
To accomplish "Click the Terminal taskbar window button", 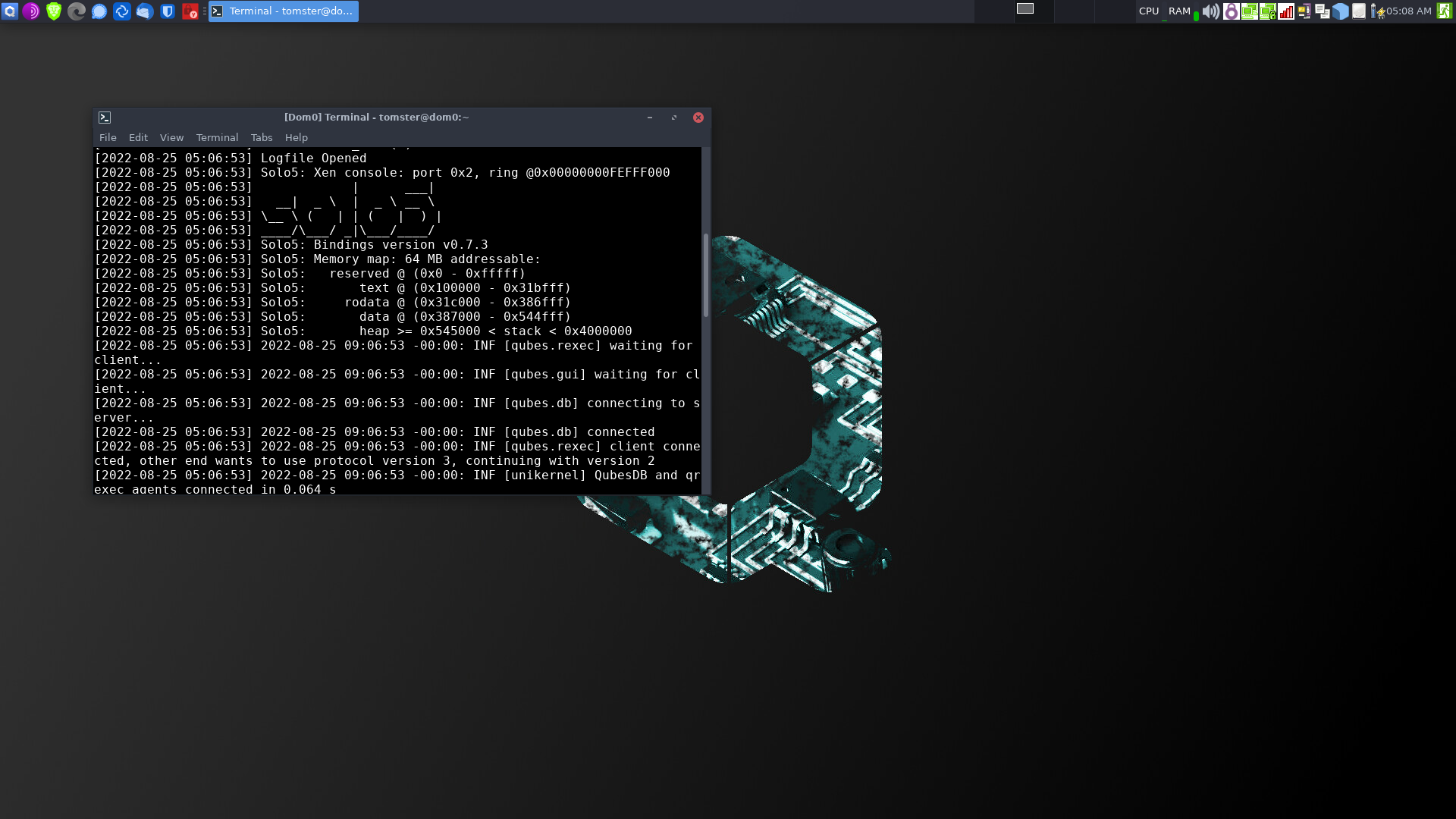I will click(284, 11).
